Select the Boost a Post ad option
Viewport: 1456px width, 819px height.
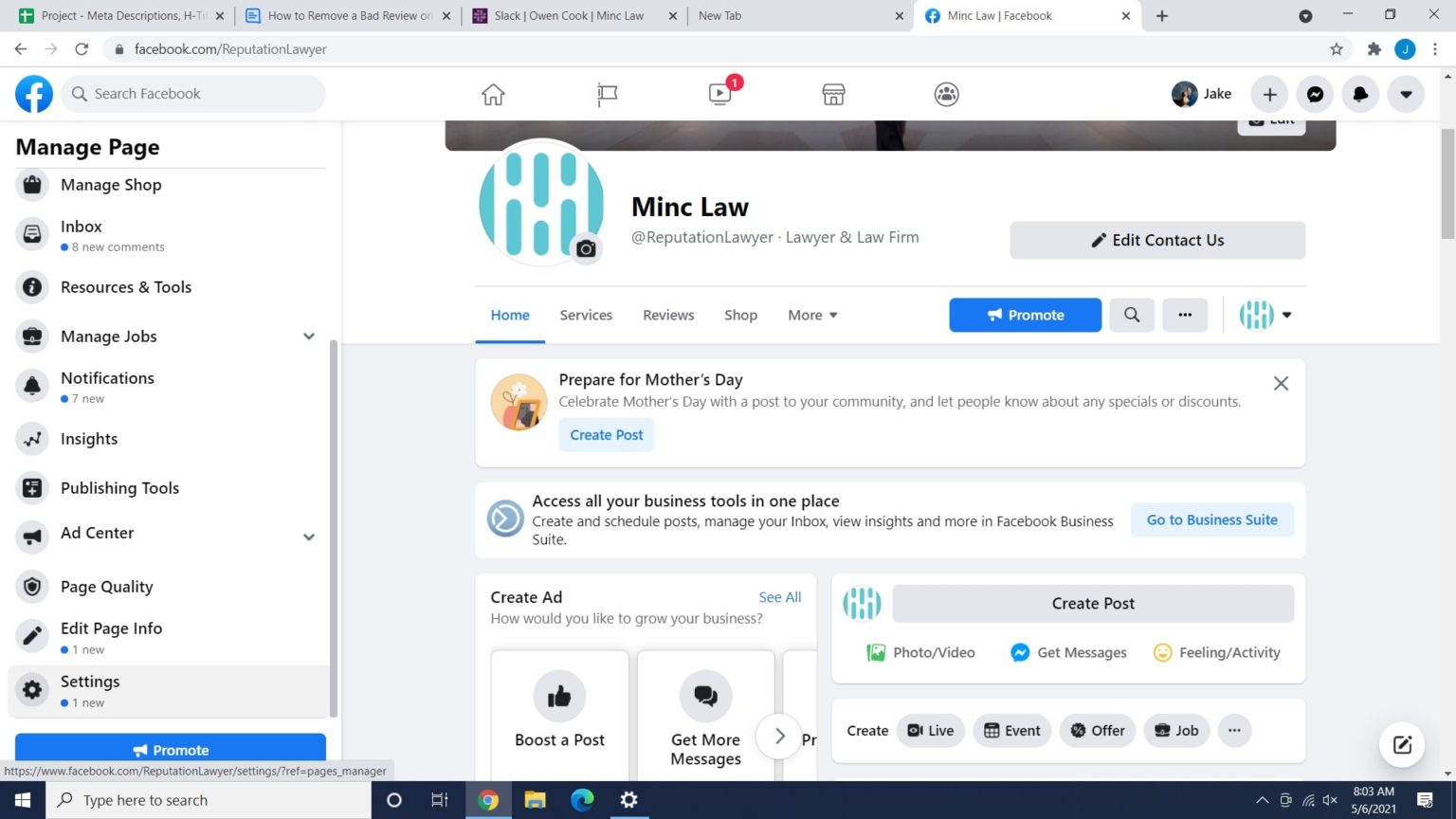(559, 715)
